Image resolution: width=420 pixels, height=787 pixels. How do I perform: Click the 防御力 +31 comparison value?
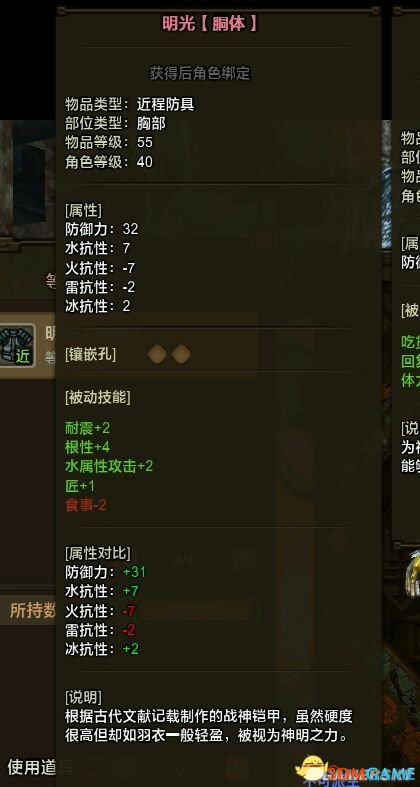(x=134, y=572)
